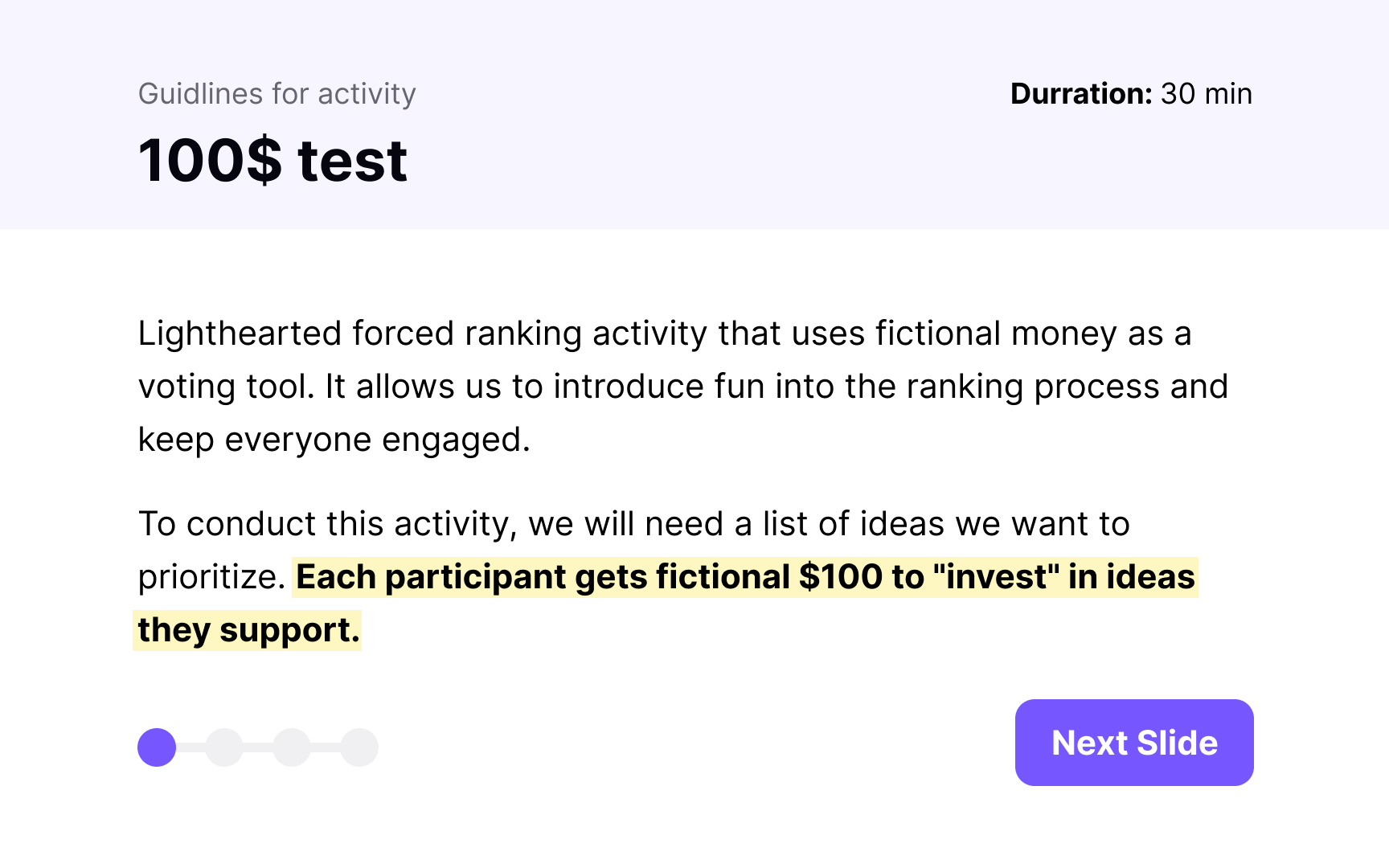Viewport: 1389px width, 868px height.
Task: Click the Next Slide button
Action: [1134, 743]
